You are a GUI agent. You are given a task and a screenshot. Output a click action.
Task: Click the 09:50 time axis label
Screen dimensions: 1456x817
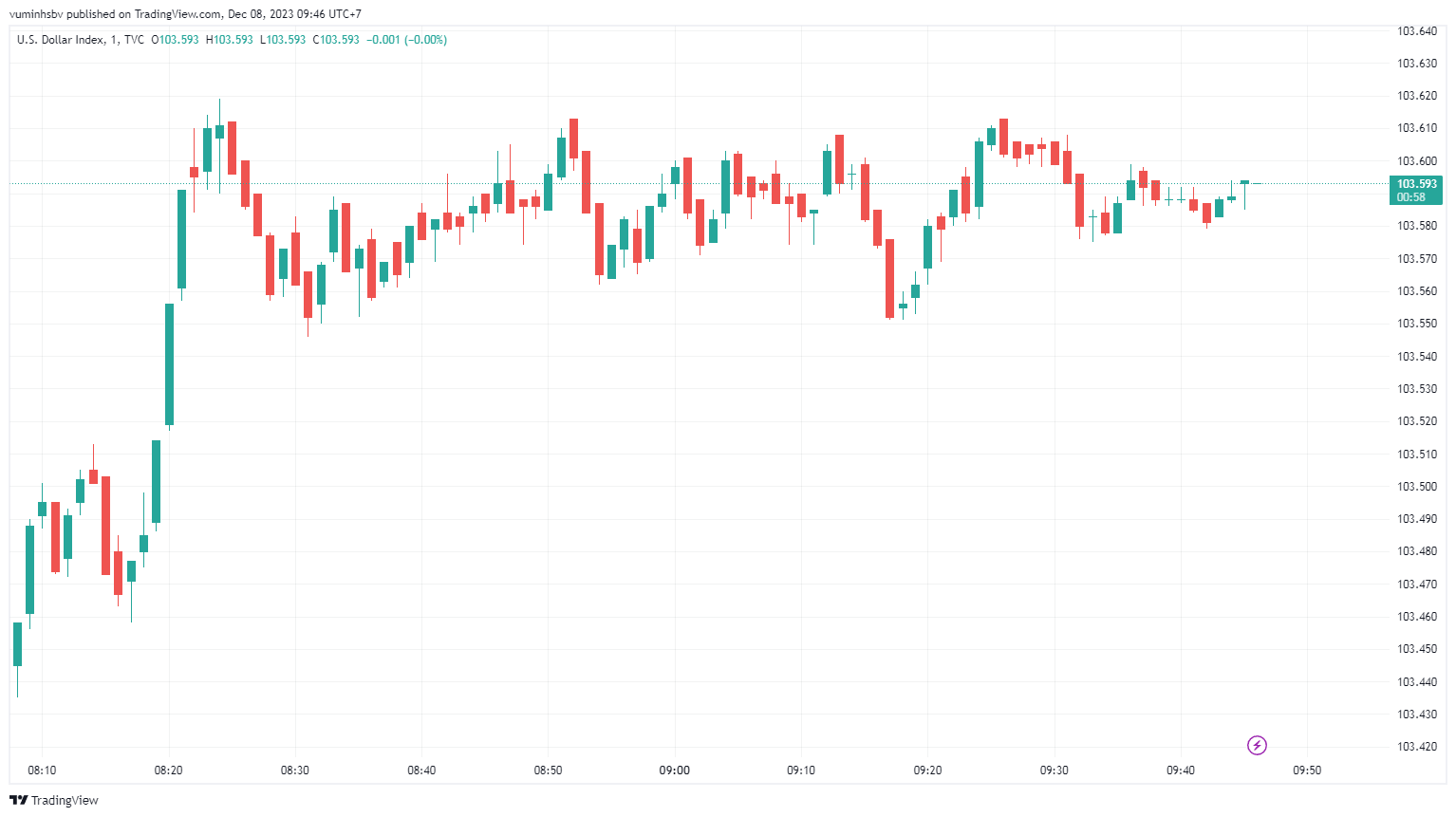pyautogui.click(x=1307, y=771)
